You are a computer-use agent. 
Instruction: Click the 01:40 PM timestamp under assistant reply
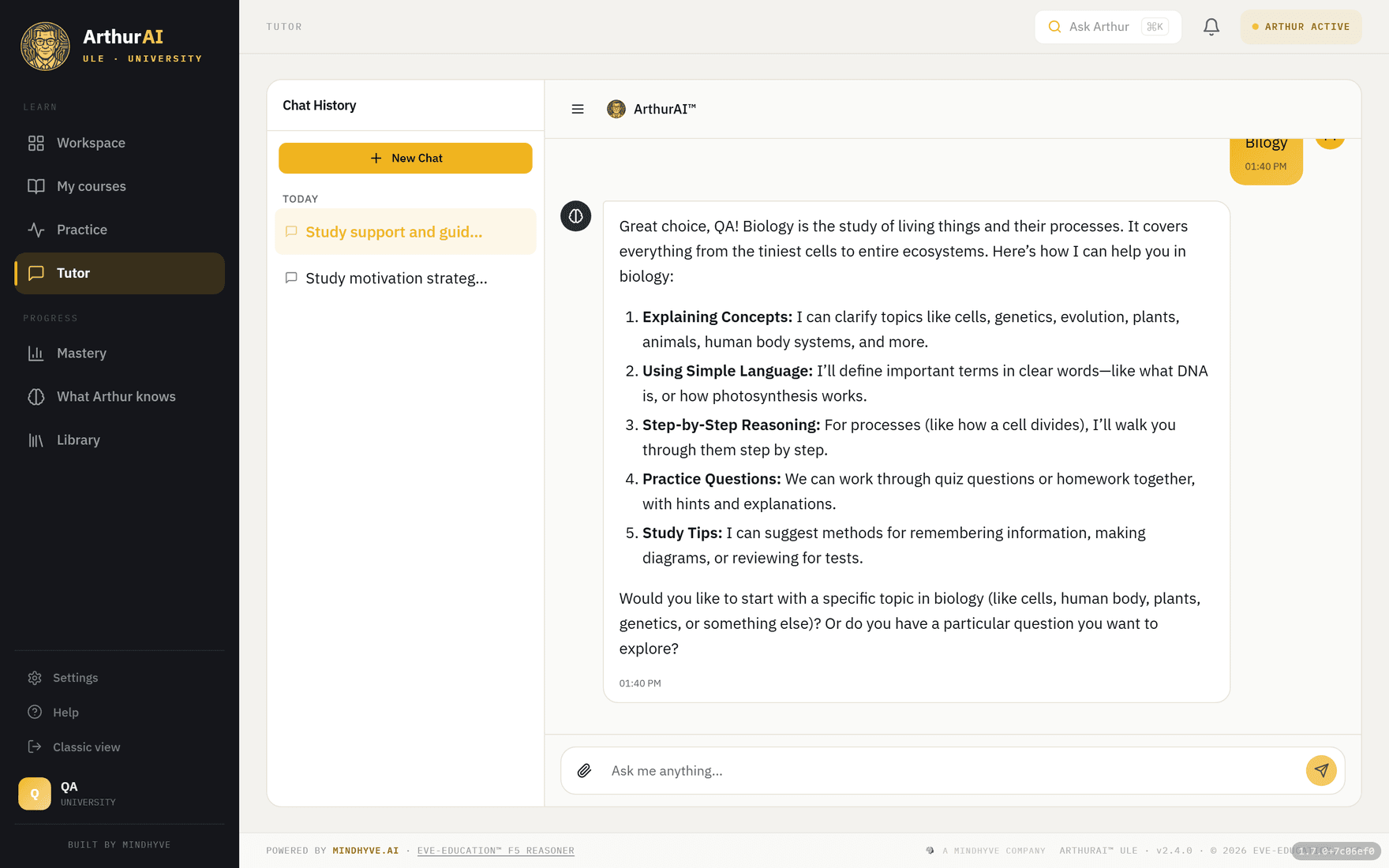coord(640,683)
